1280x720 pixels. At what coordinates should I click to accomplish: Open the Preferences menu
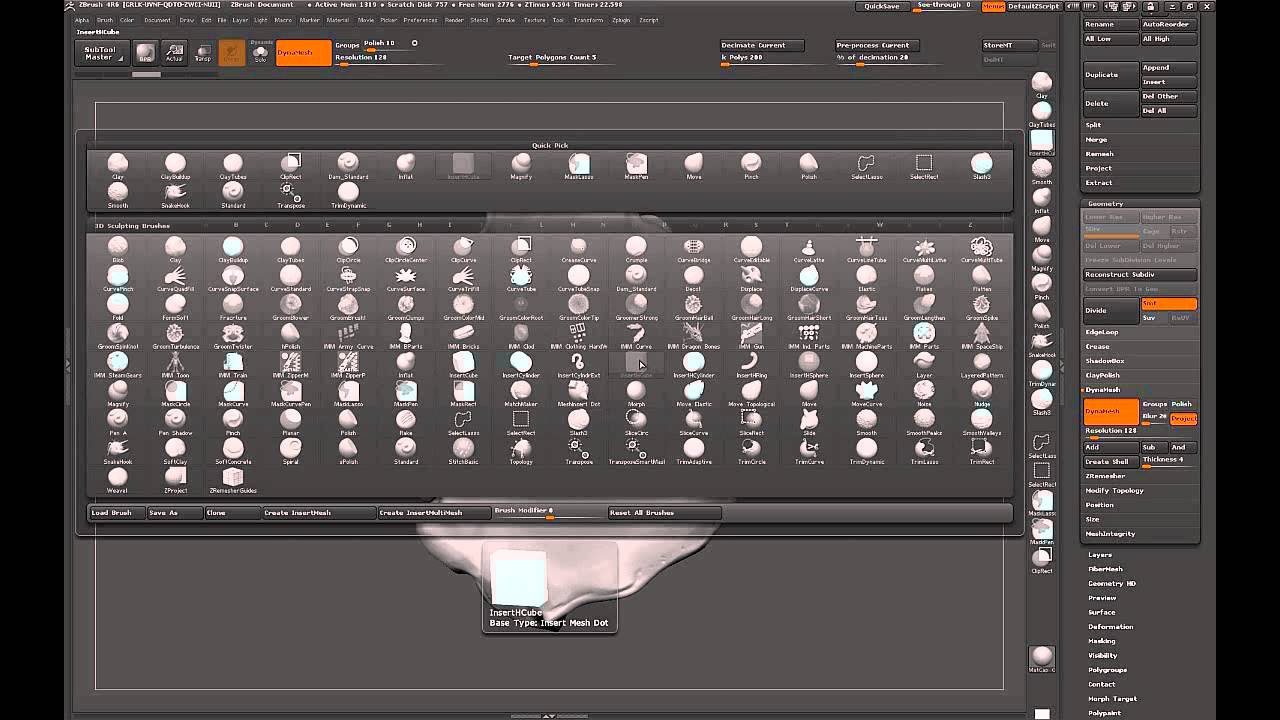420,20
